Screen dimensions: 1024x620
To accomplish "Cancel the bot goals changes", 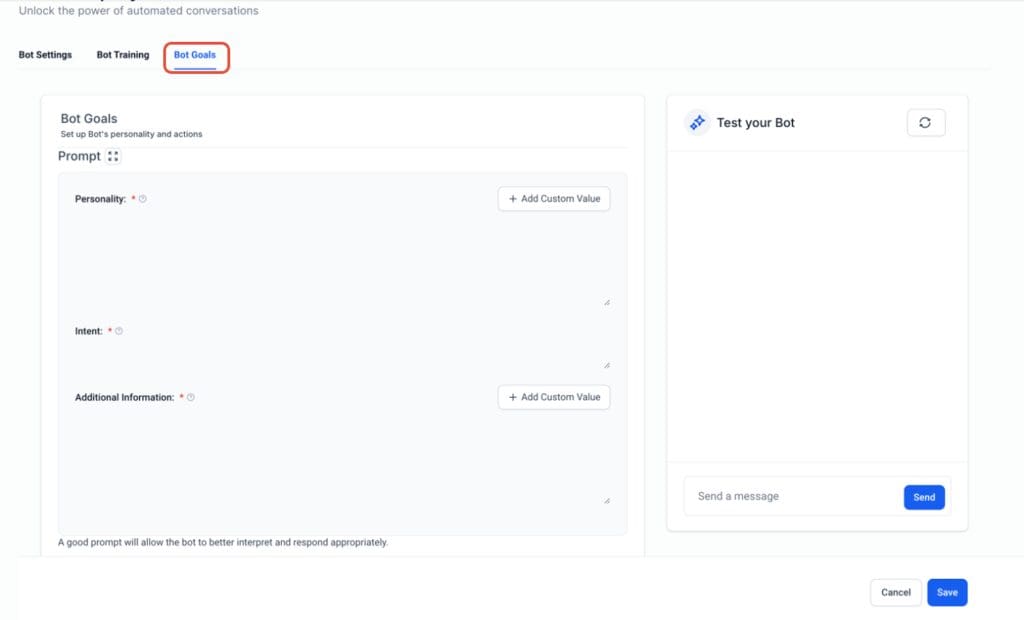I will tap(895, 592).
